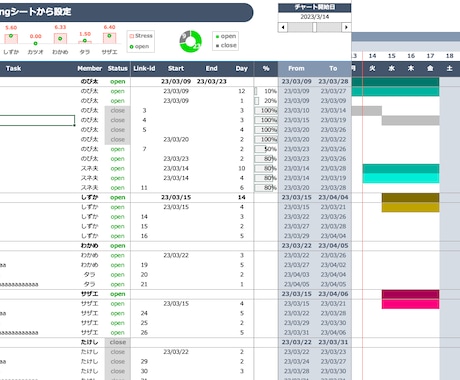Click the pink サザエ Gantt task bar
The width and height of the screenshot is (460, 380).
tap(410, 304)
